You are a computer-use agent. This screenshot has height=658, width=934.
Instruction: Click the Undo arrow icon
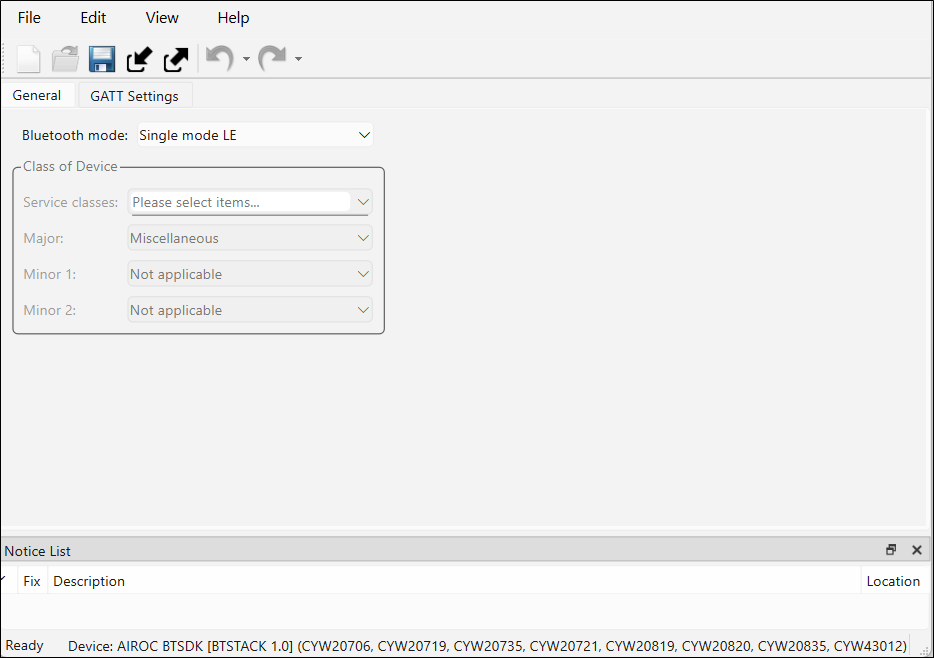(219, 59)
